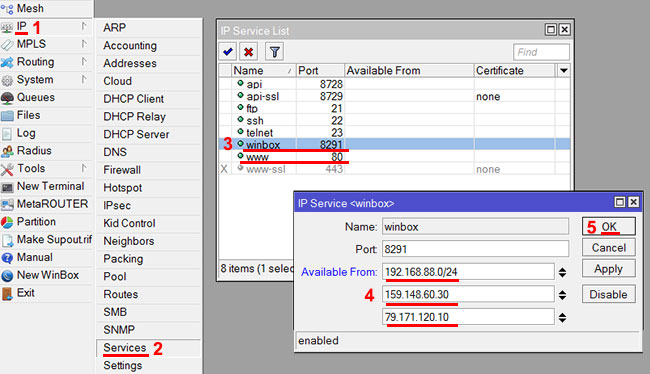Click up/down arrows beside 79.171.120.10

pos(562,318)
